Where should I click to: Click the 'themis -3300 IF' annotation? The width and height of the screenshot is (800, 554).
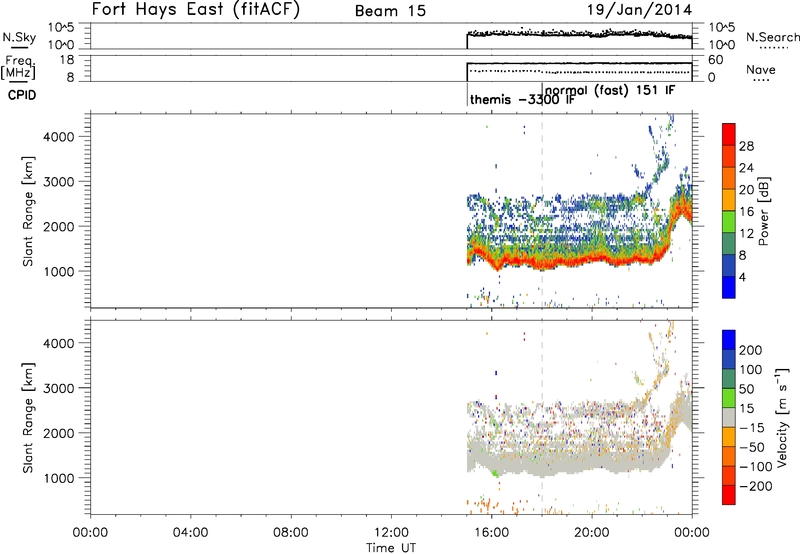tap(522, 99)
